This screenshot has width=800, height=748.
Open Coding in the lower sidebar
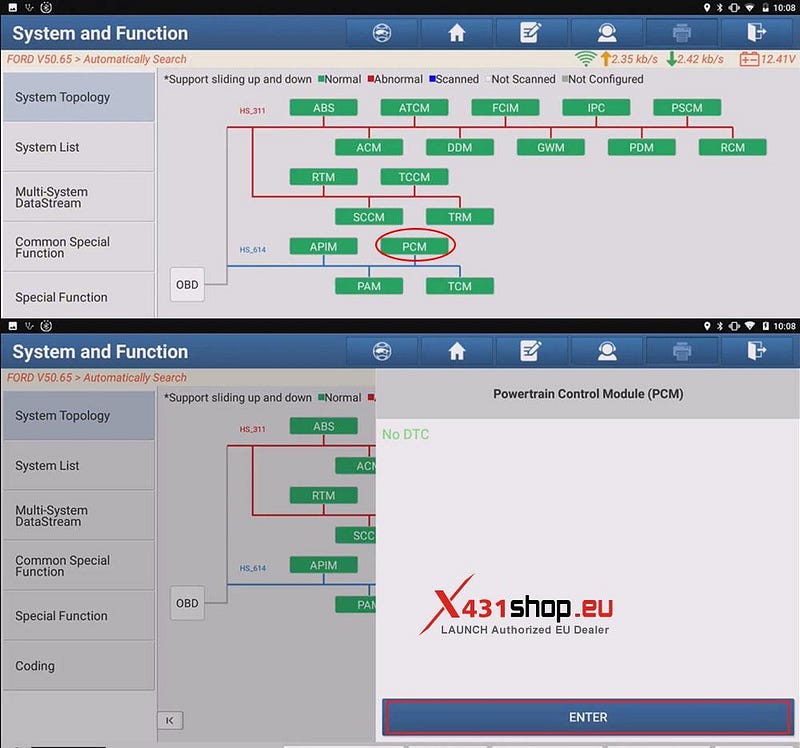tap(79, 665)
